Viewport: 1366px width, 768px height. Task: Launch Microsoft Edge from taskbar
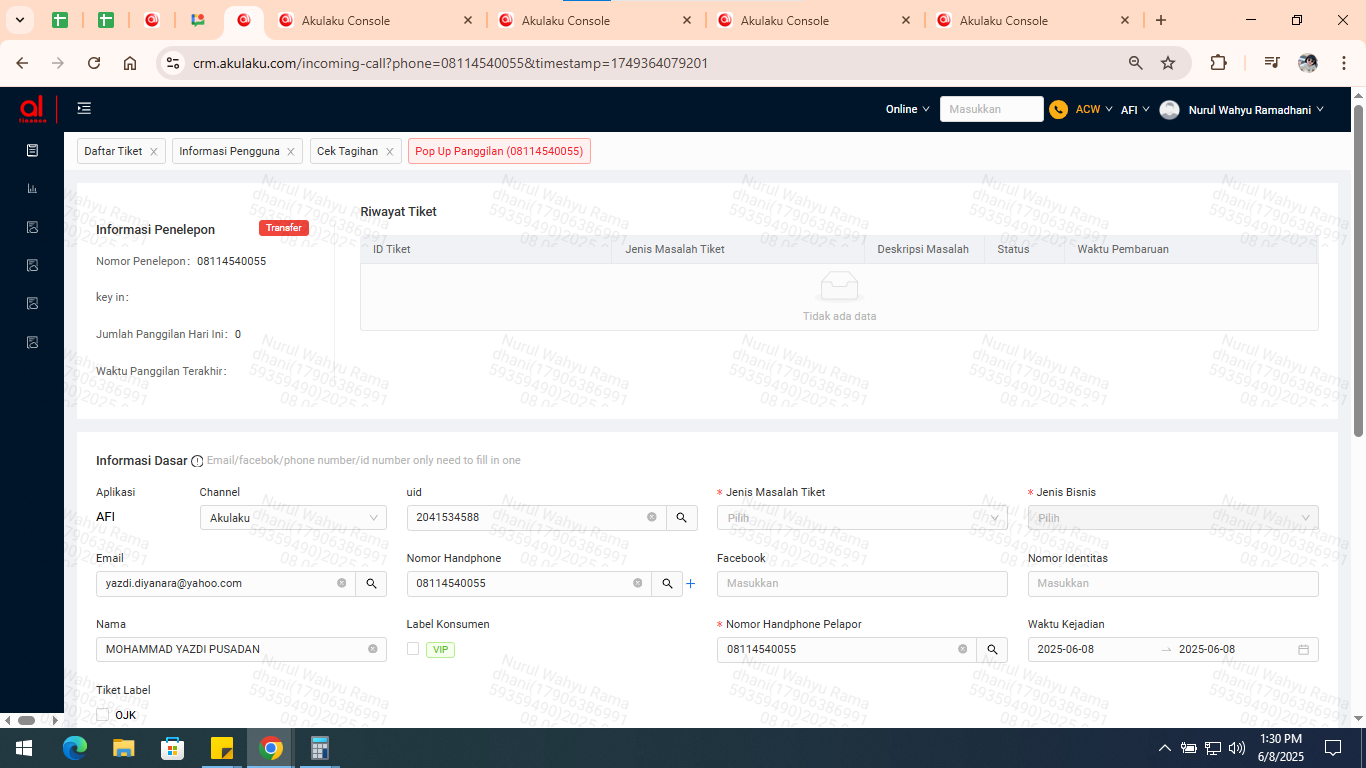(75, 748)
